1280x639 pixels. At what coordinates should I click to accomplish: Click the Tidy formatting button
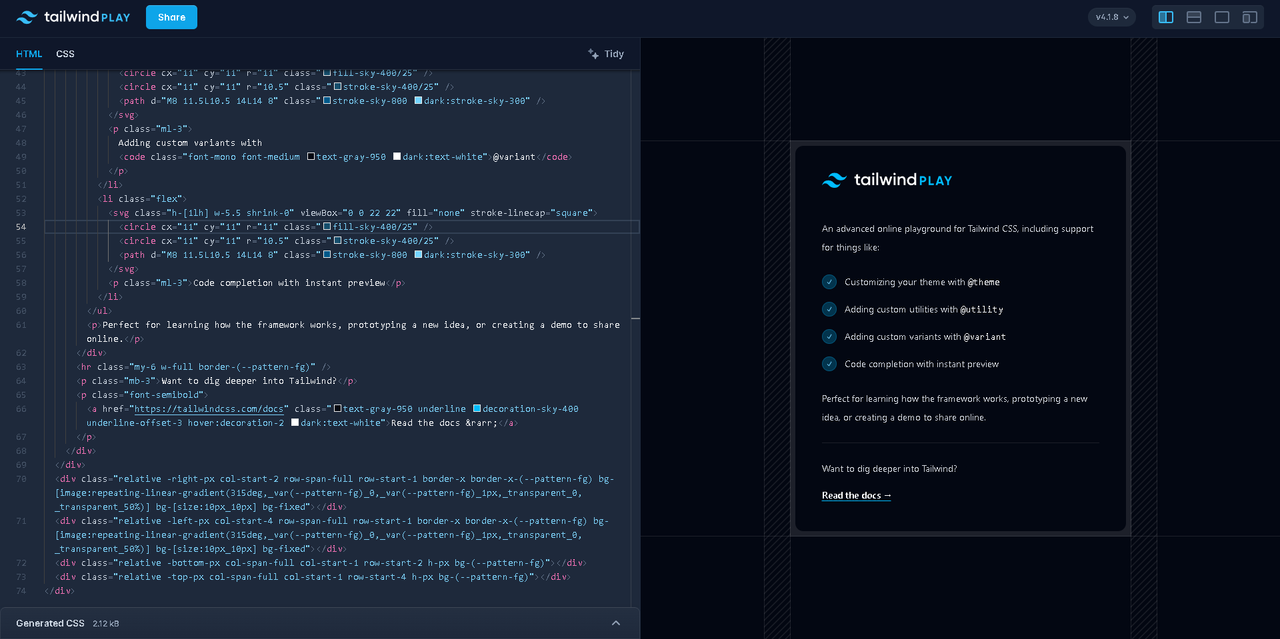pyautogui.click(x=606, y=54)
